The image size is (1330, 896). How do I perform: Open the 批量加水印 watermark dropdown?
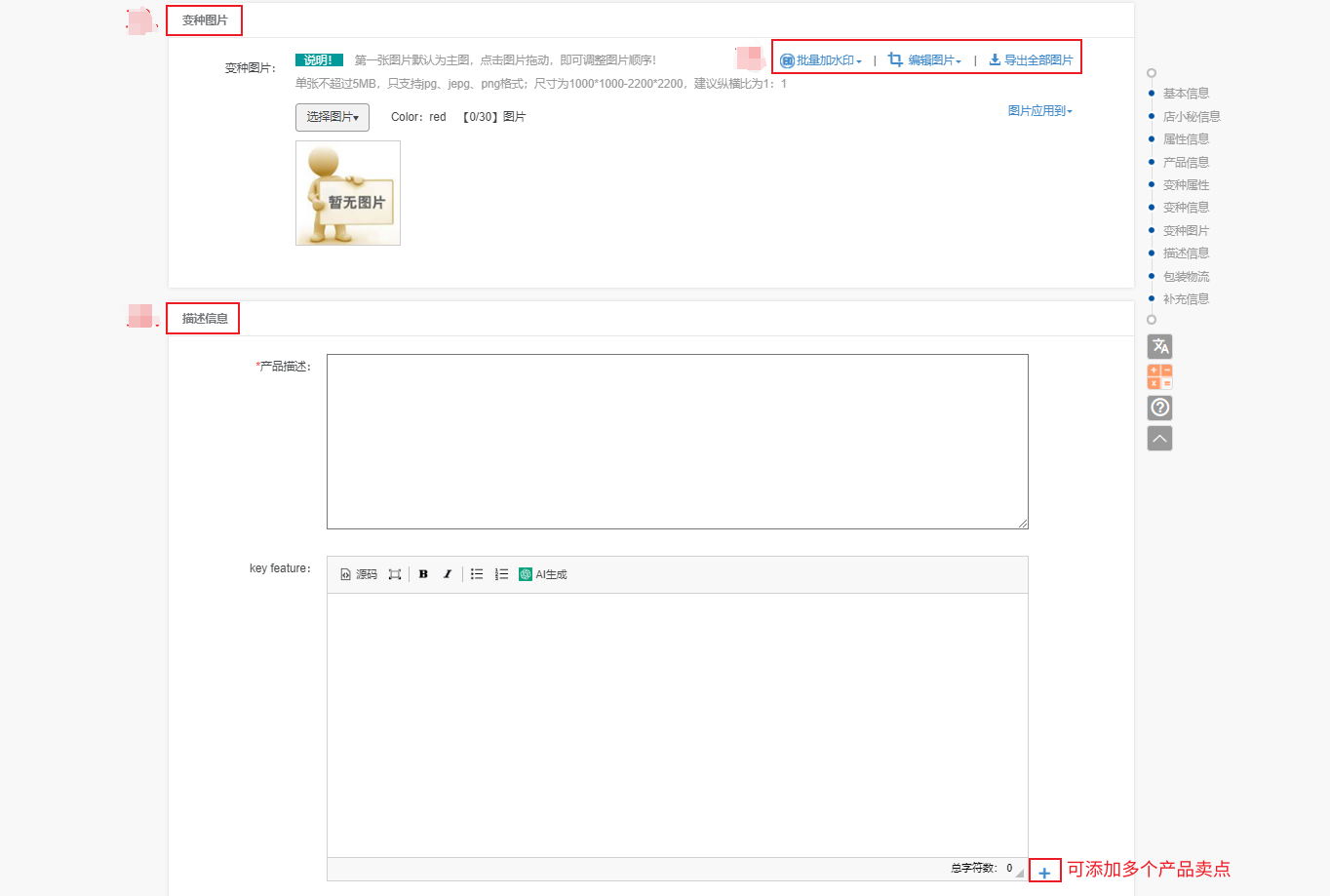tap(821, 60)
